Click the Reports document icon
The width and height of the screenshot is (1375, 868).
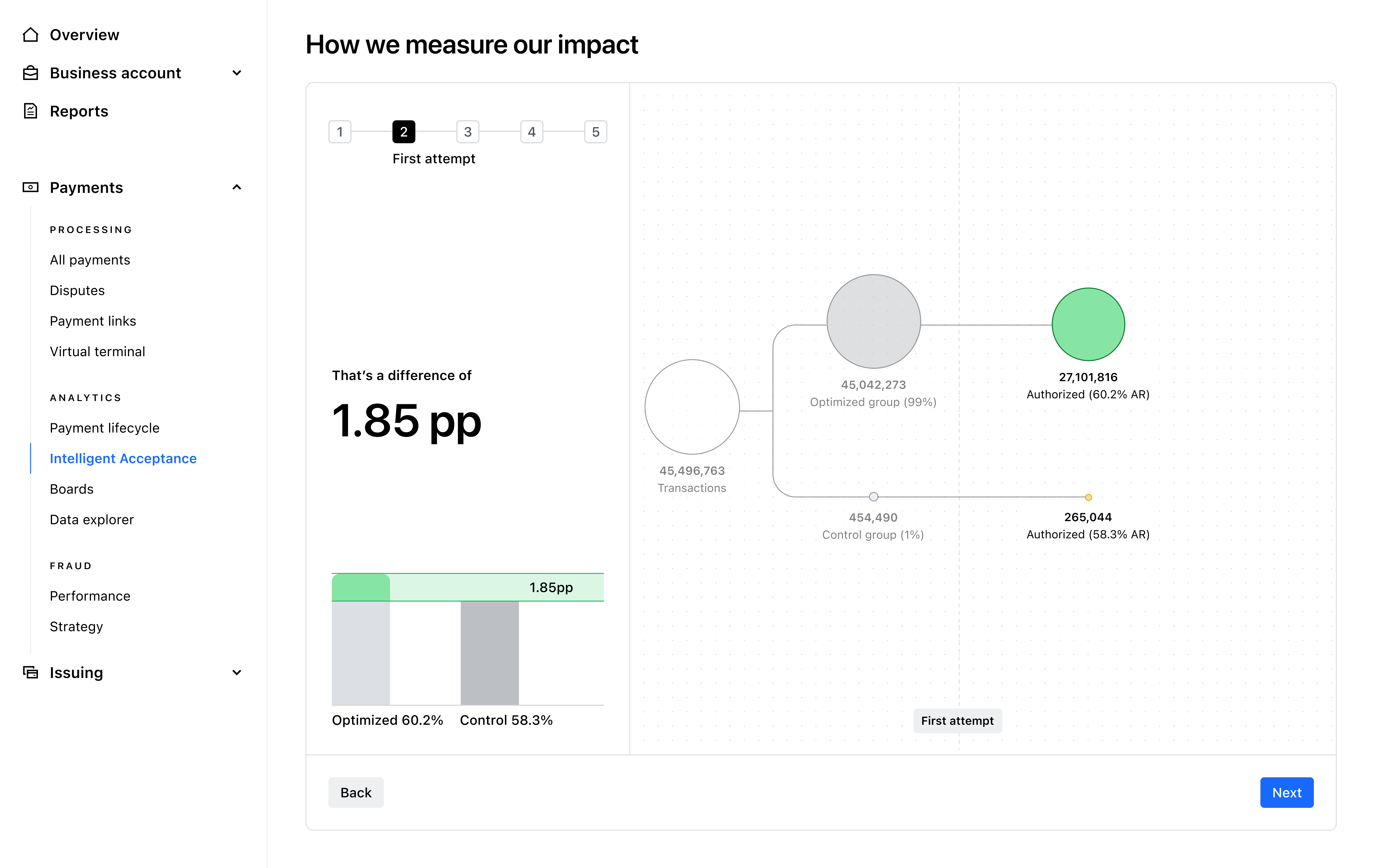point(30,111)
